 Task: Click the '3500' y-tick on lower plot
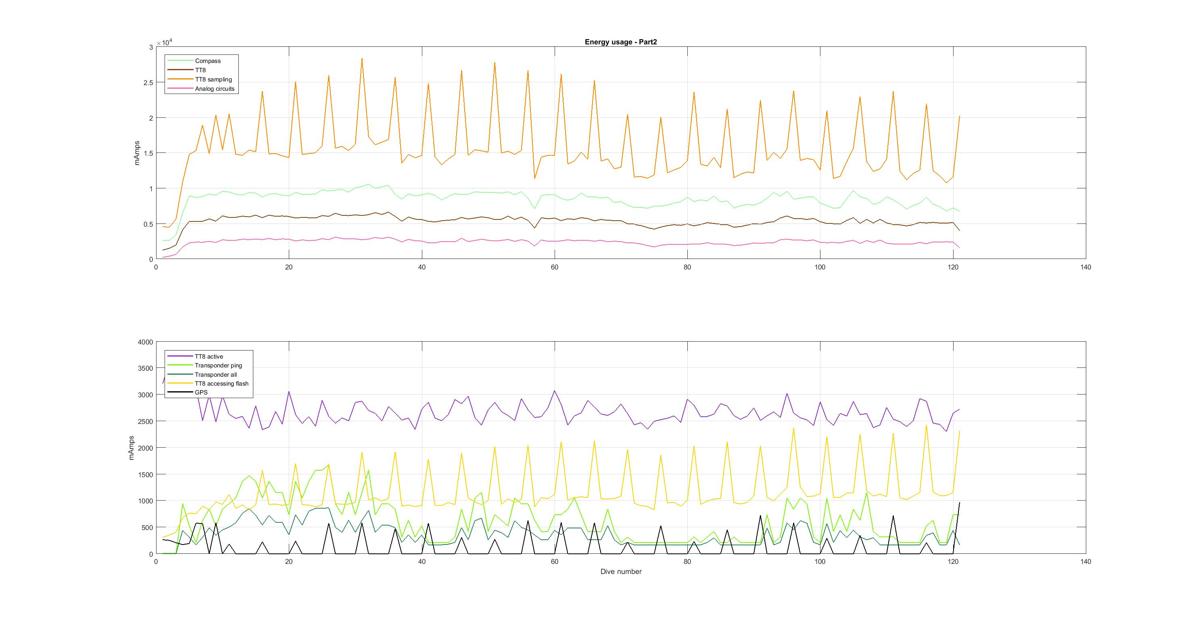coord(145,369)
